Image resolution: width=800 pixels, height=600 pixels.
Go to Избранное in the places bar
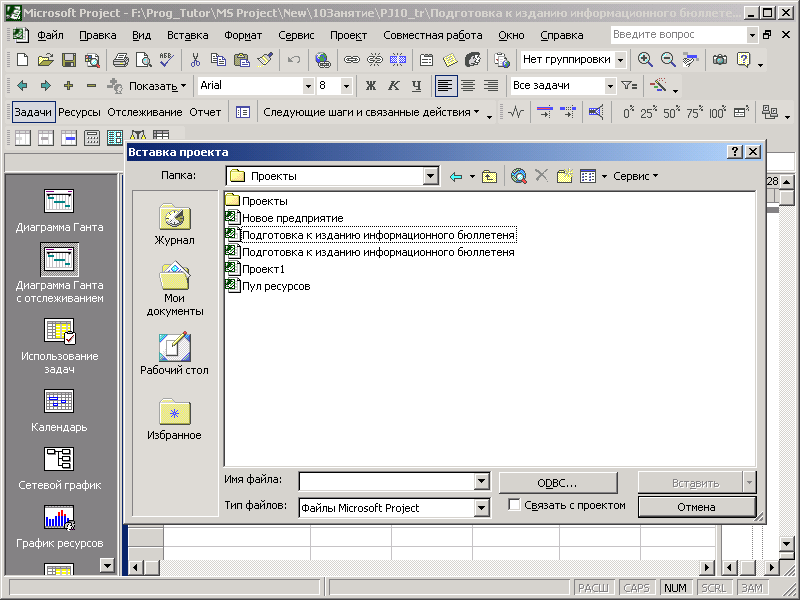pyautogui.click(x=174, y=419)
